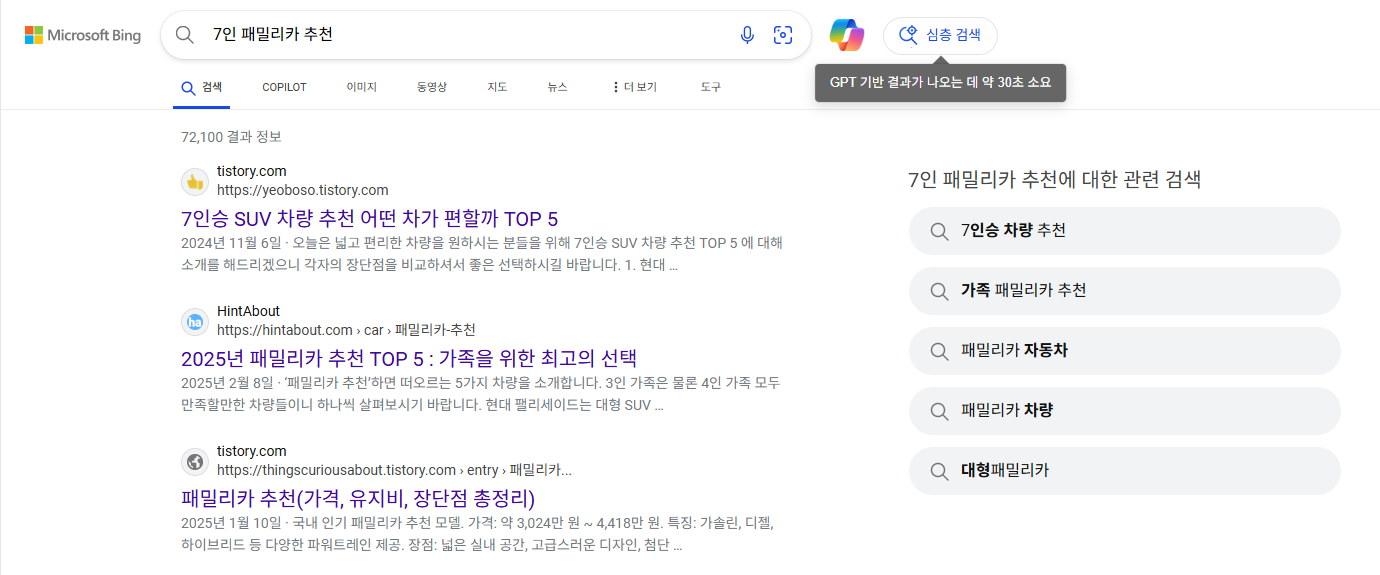Click the snippet dated 2024년 11월 6일
This screenshot has width=1380, height=575.
click(481, 254)
